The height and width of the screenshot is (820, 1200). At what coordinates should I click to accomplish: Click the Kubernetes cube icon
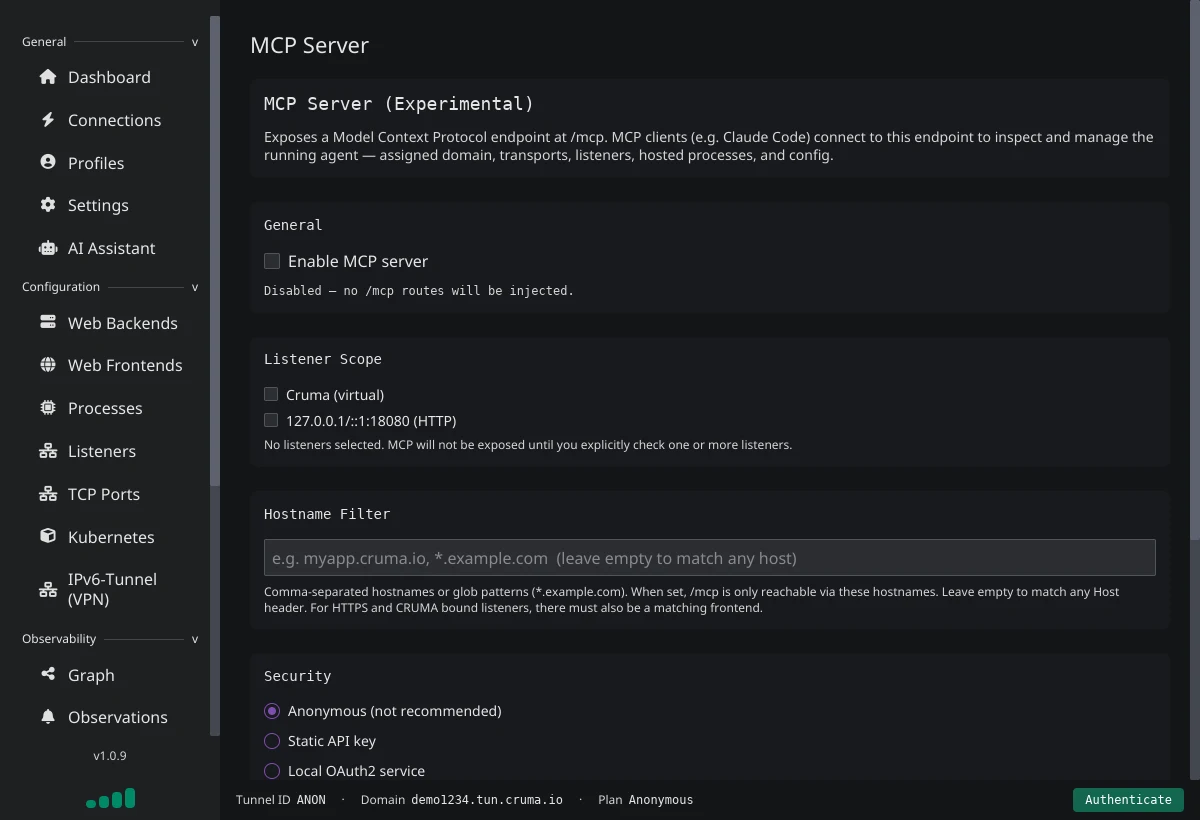(47, 536)
